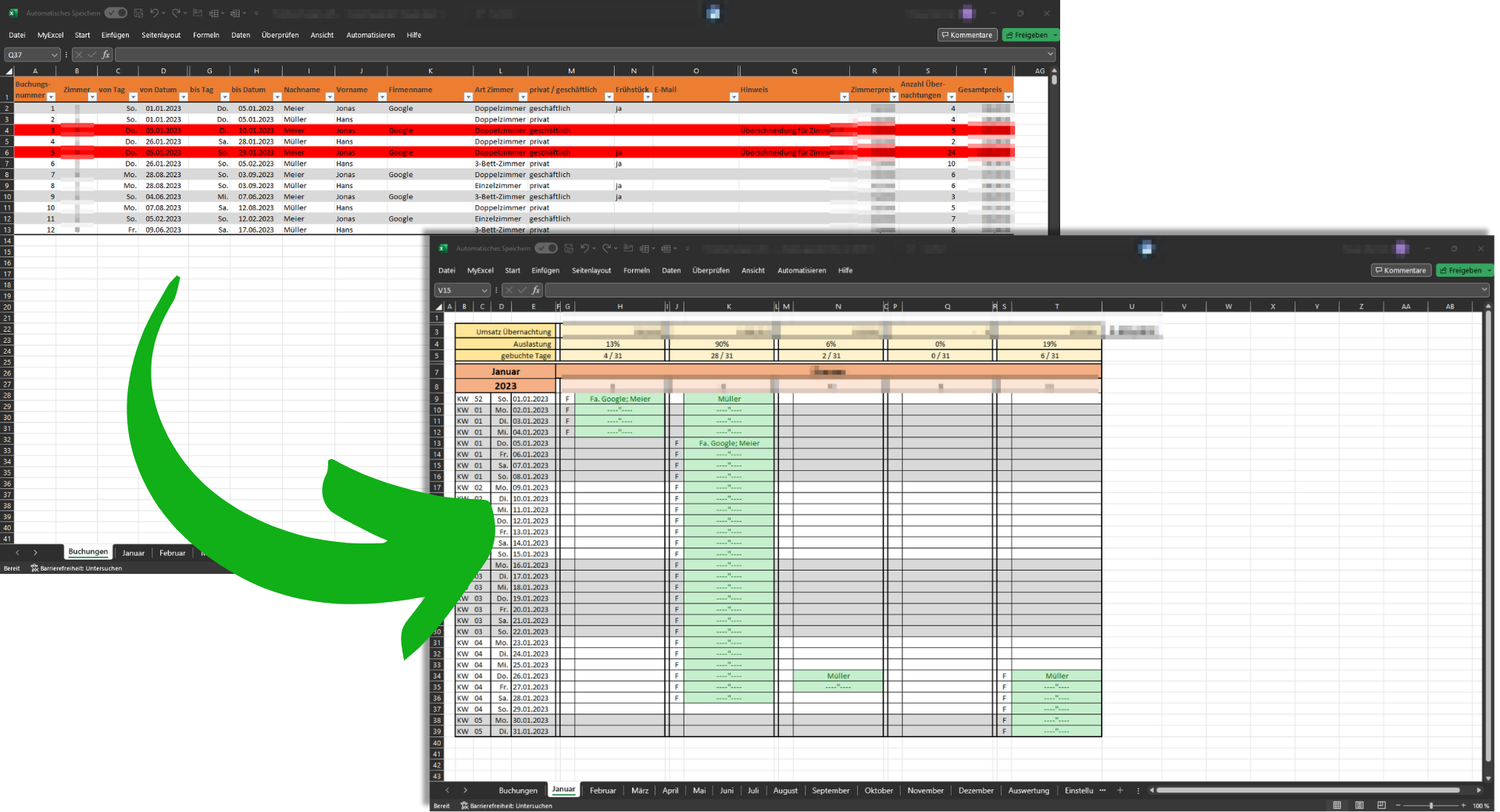
Task: Click the 100 % zoom level in the status bar
Action: click(x=1480, y=806)
